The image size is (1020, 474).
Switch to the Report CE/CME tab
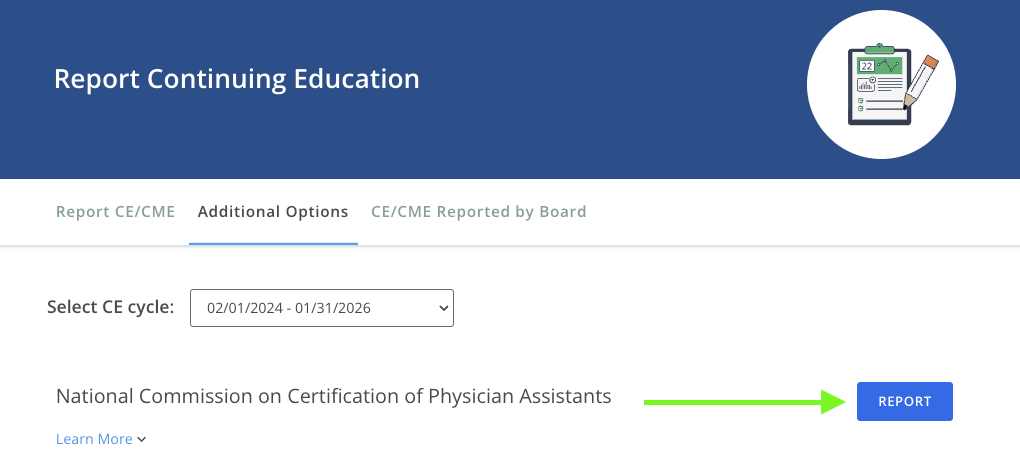click(115, 212)
